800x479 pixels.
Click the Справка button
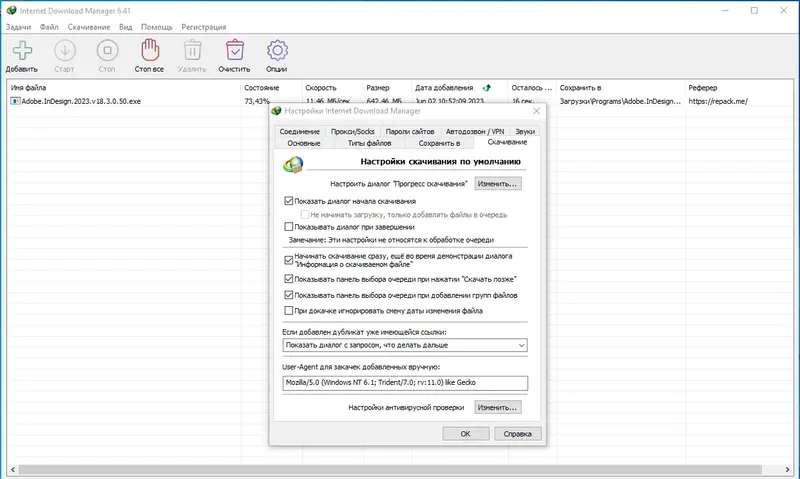coord(517,434)
